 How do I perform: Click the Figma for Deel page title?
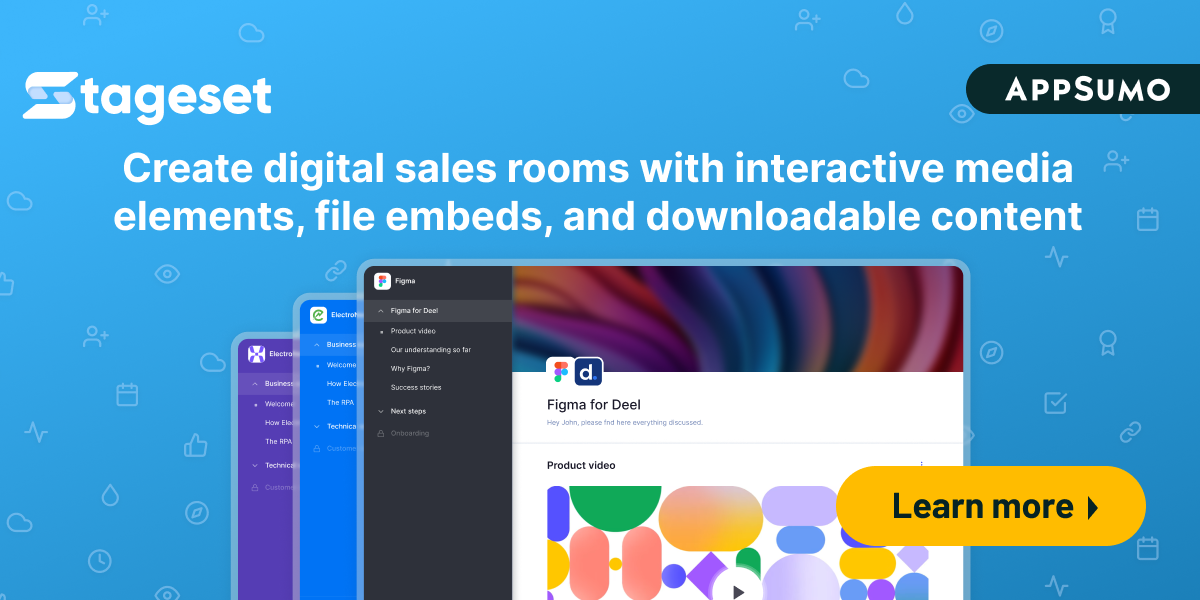coord(594,405)
